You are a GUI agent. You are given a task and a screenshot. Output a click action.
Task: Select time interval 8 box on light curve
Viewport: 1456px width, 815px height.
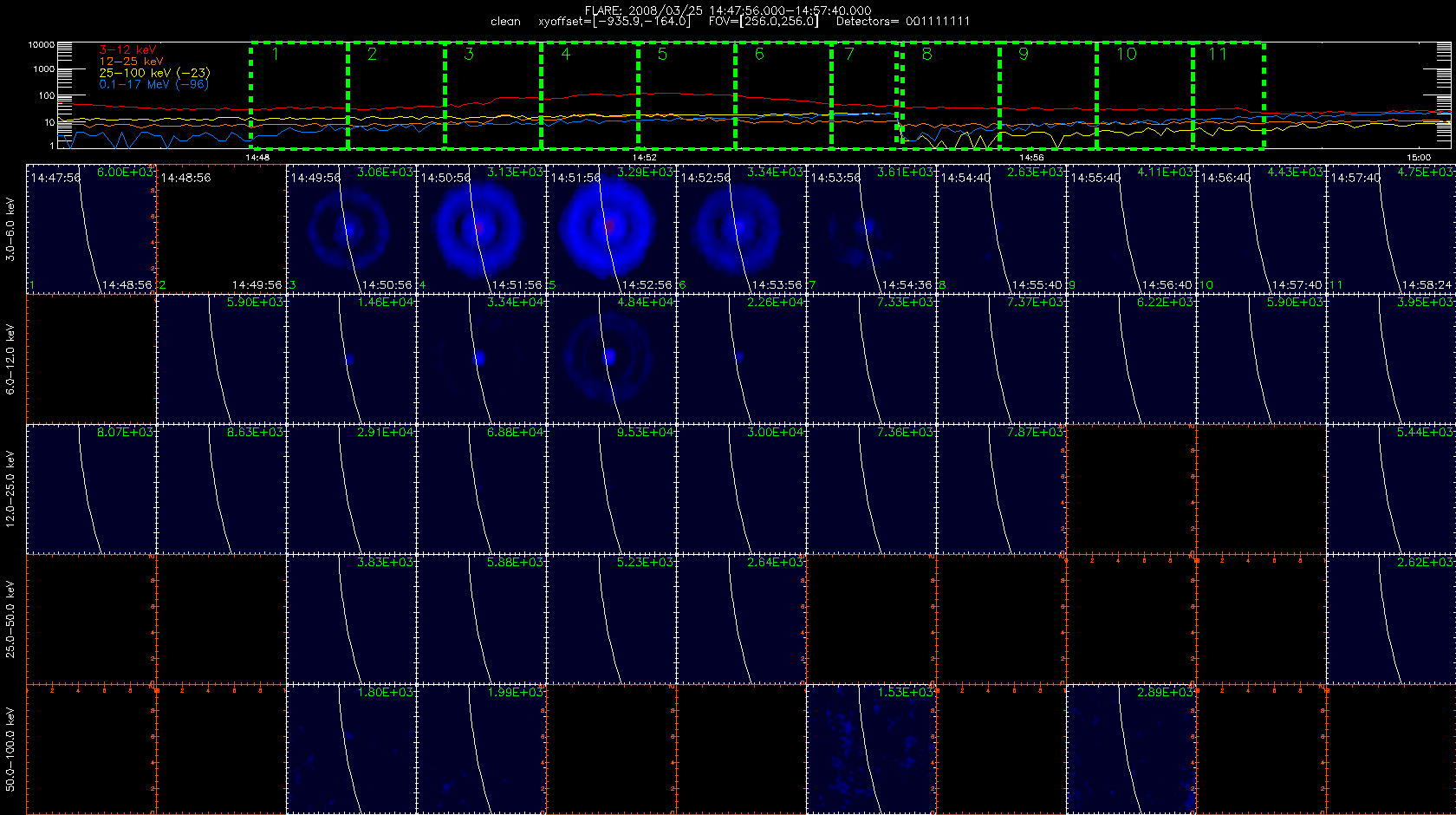[951, 95]
